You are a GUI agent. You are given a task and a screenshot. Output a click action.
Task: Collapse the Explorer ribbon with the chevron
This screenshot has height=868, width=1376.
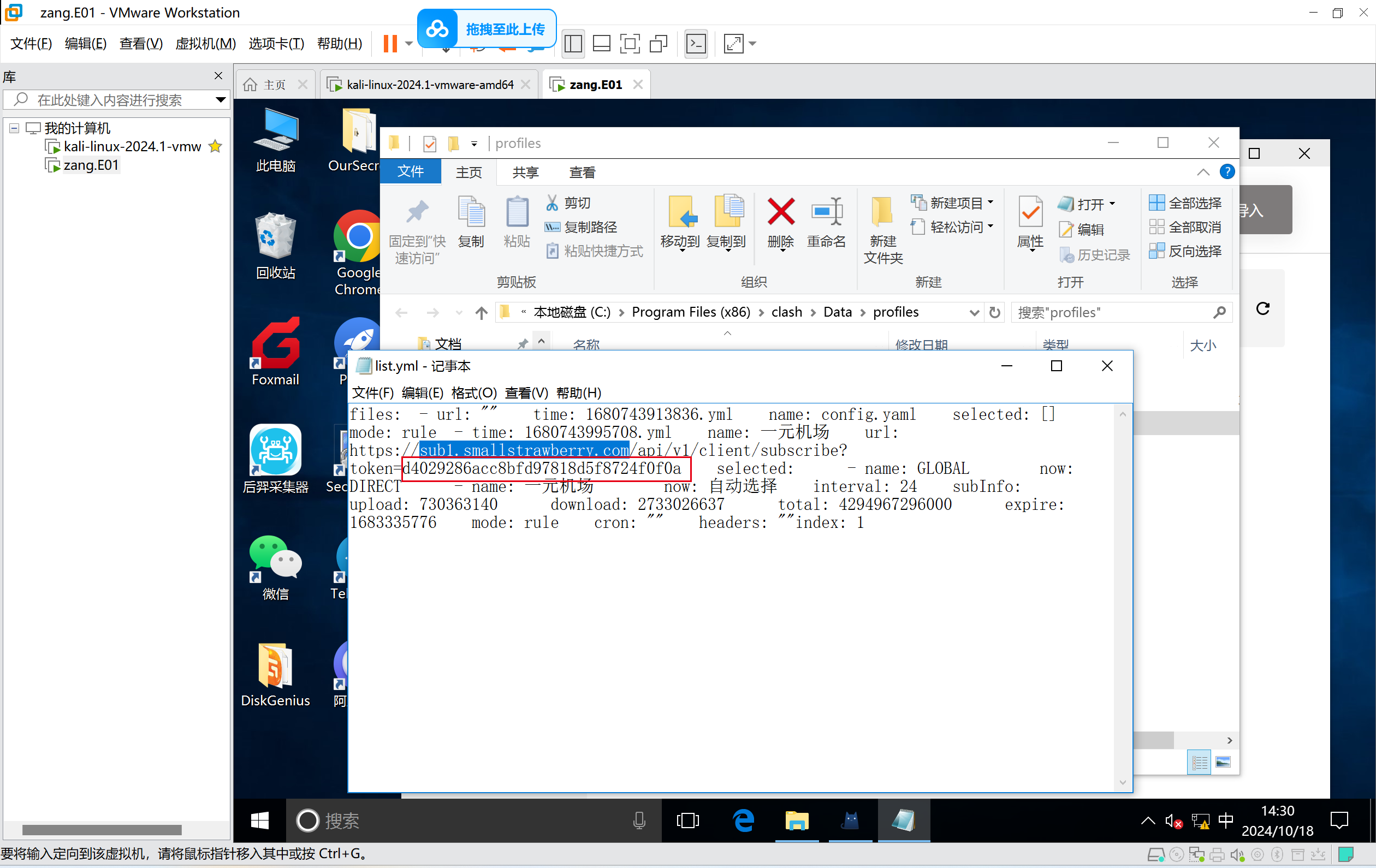pyautogui.click(x=1203, y=172)
